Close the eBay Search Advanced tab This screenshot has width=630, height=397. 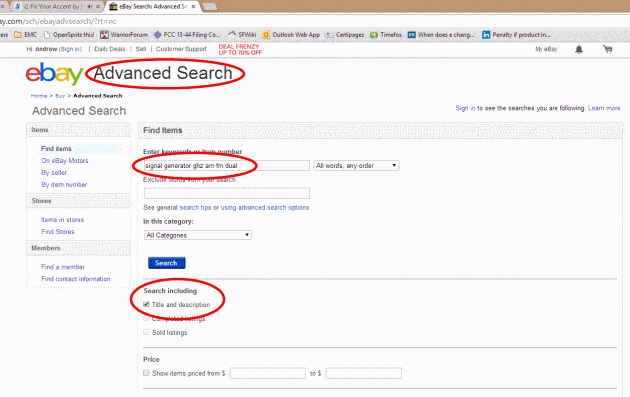(x=193, y=6)
